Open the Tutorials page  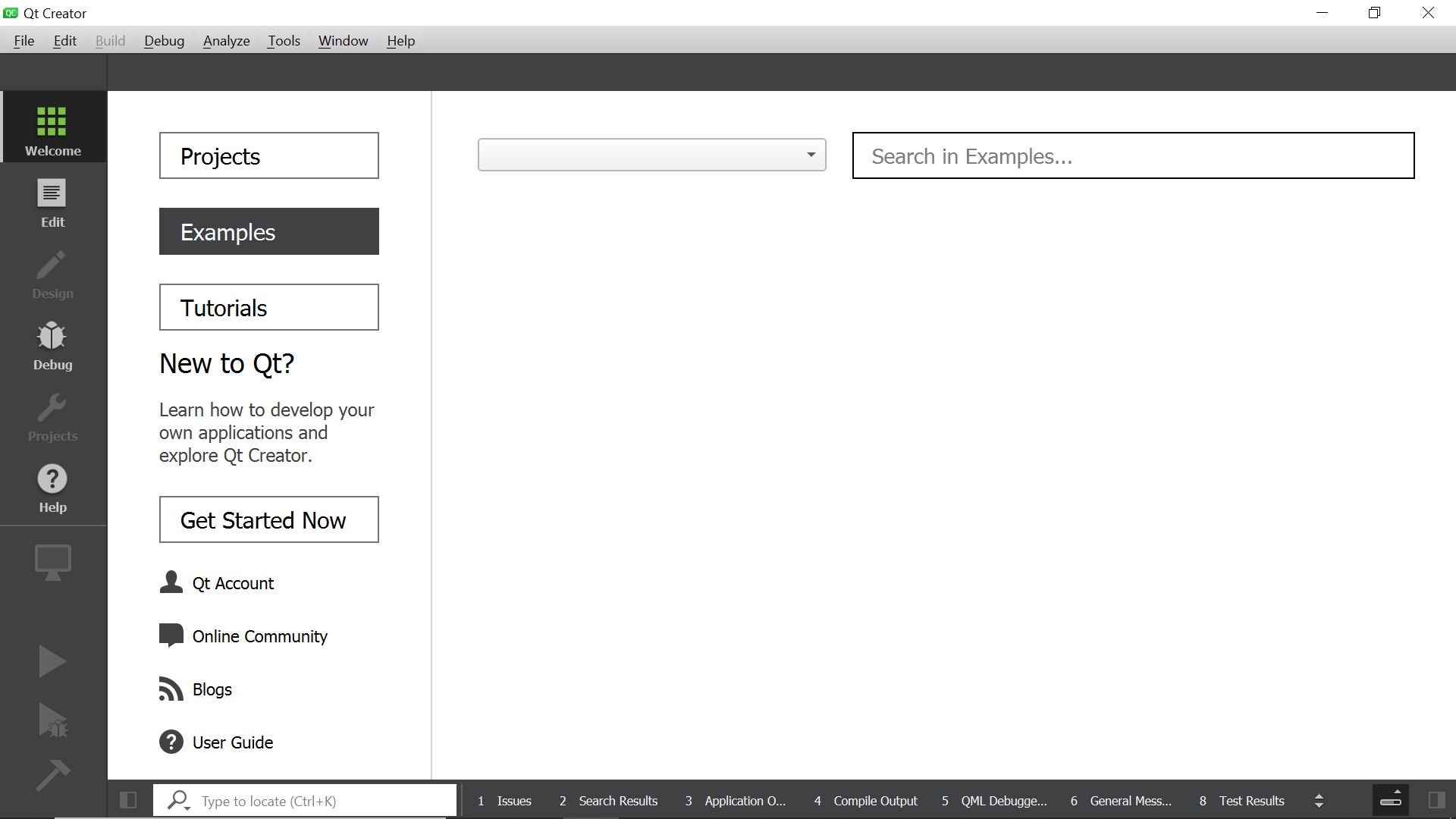(269, 307)
